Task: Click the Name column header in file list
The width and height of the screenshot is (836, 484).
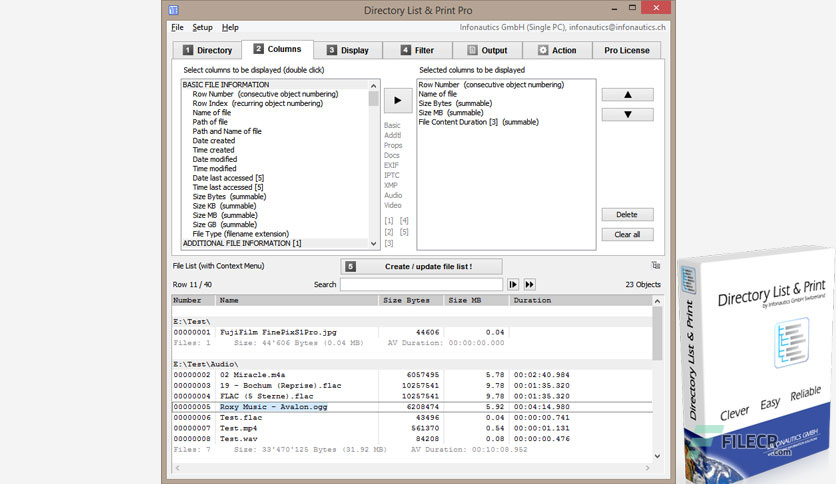Action: [297, 301]
